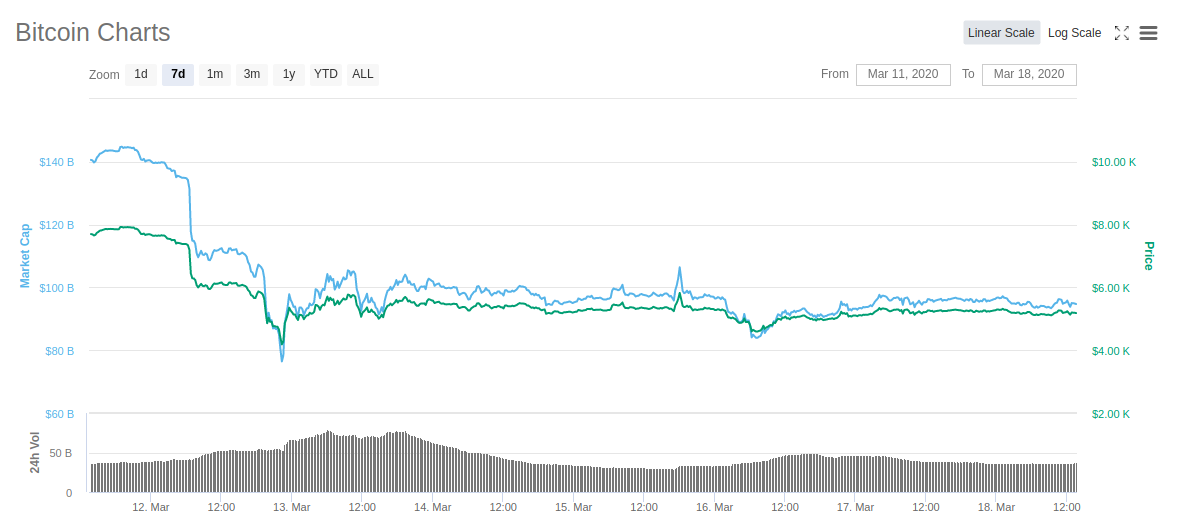The width and height of the screenshot is (1180, 516).
Task: Toggle fullscreen chart view
Action: pyautogui.click(x=1122, y=33)
